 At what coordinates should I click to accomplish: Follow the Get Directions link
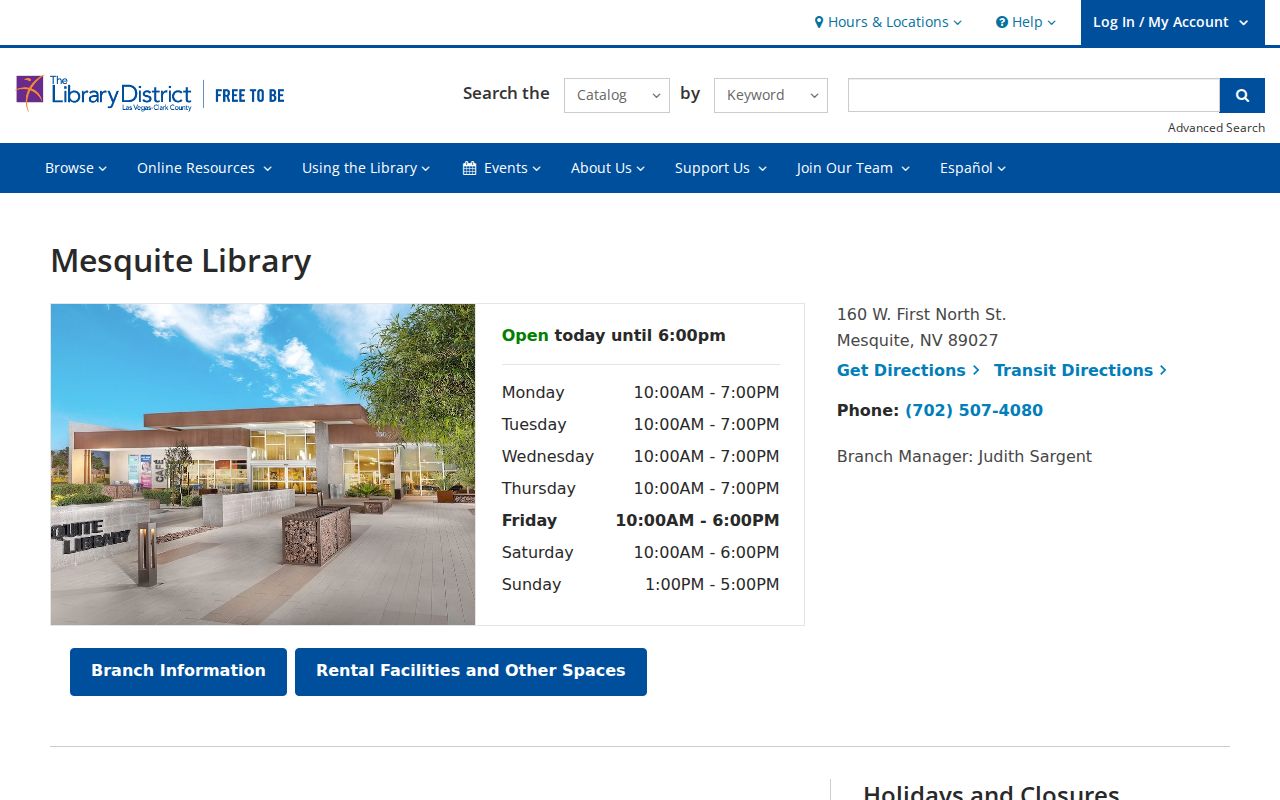click(x=908, y=370)
